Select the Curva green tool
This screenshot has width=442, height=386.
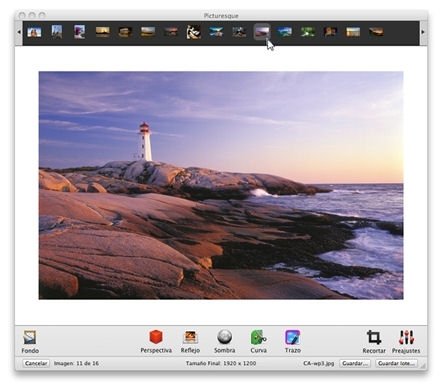(x=258, y=342)
